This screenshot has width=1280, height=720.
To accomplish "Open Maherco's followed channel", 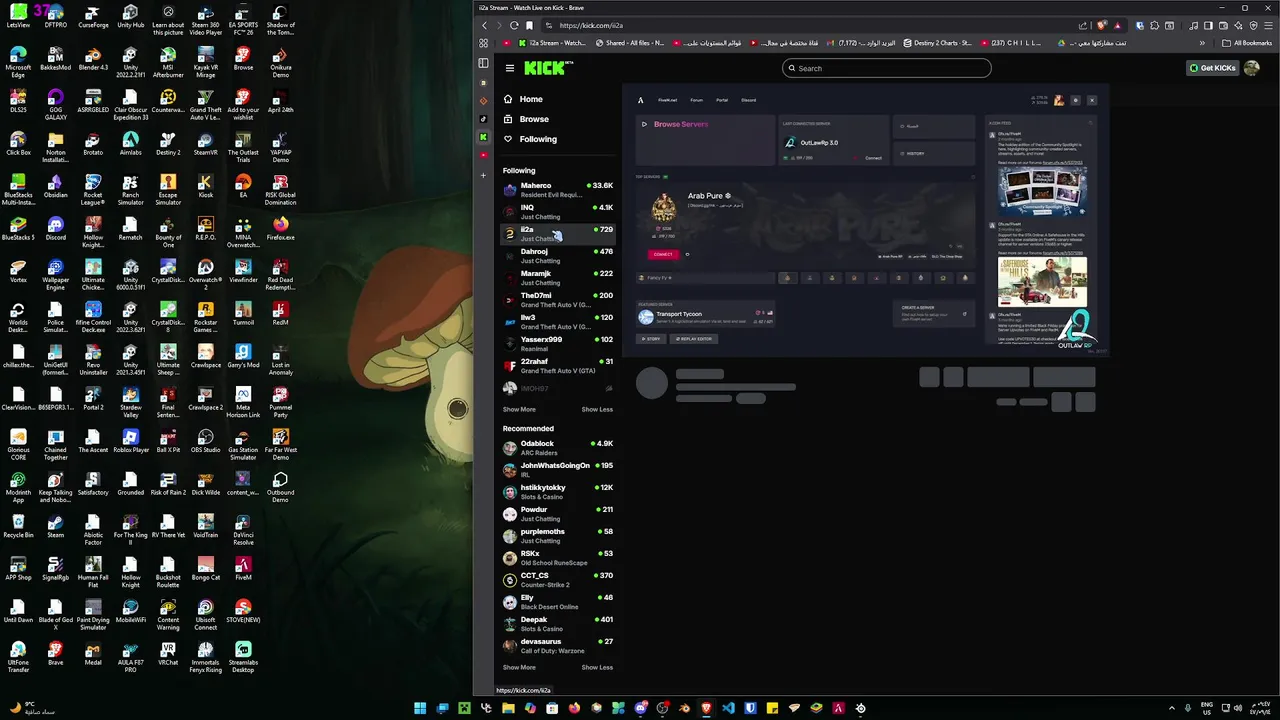I will (x=558, y=190).
